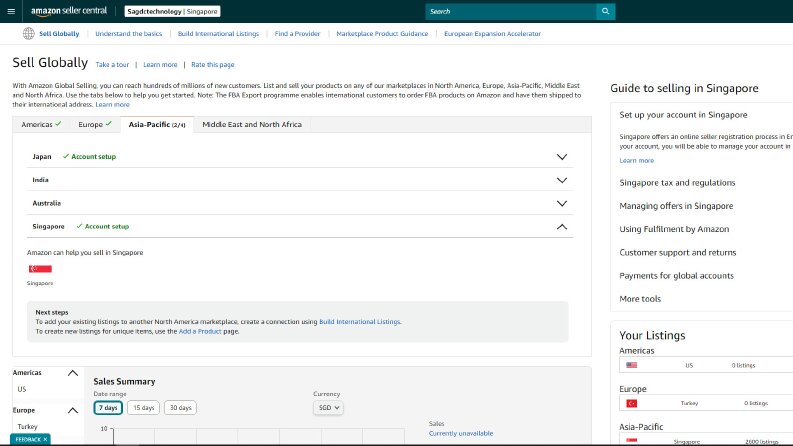Click the Turkey flag in Your Listings
The width and height of the screenshot is (793, 446).
tap(632, 403)
